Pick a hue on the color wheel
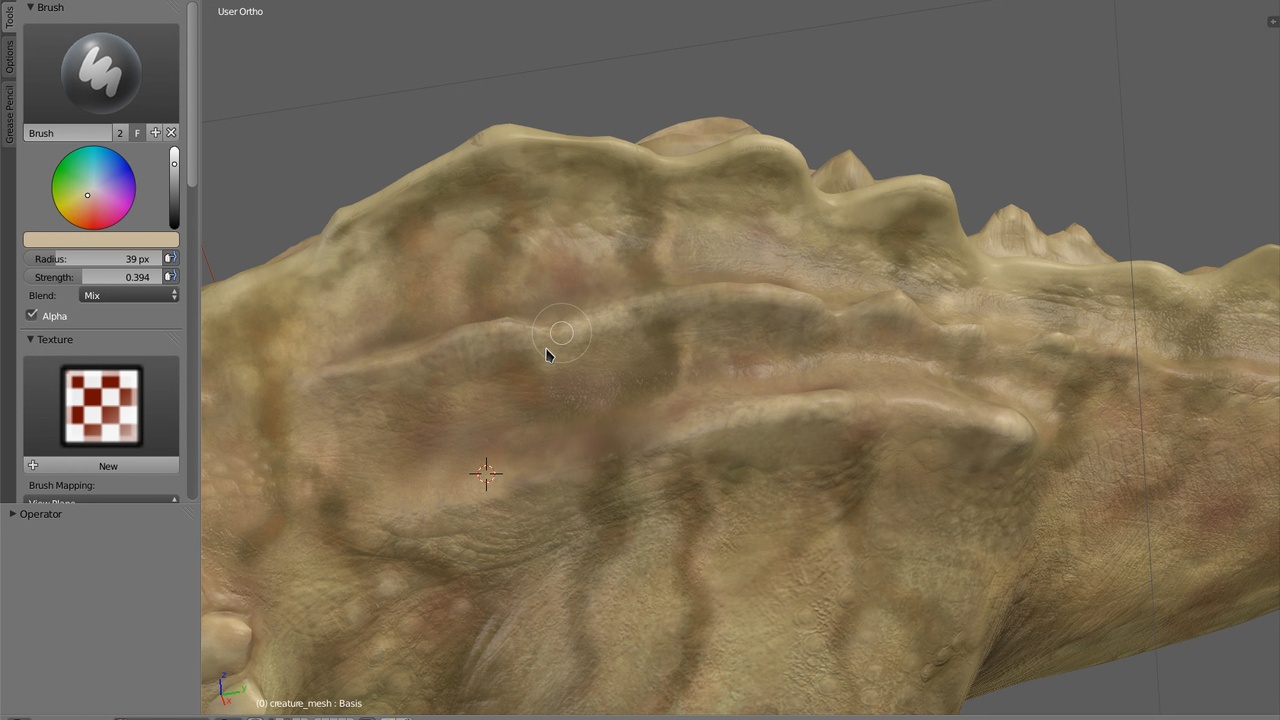Screen dimensions: 1280x720 coord(93,188)
